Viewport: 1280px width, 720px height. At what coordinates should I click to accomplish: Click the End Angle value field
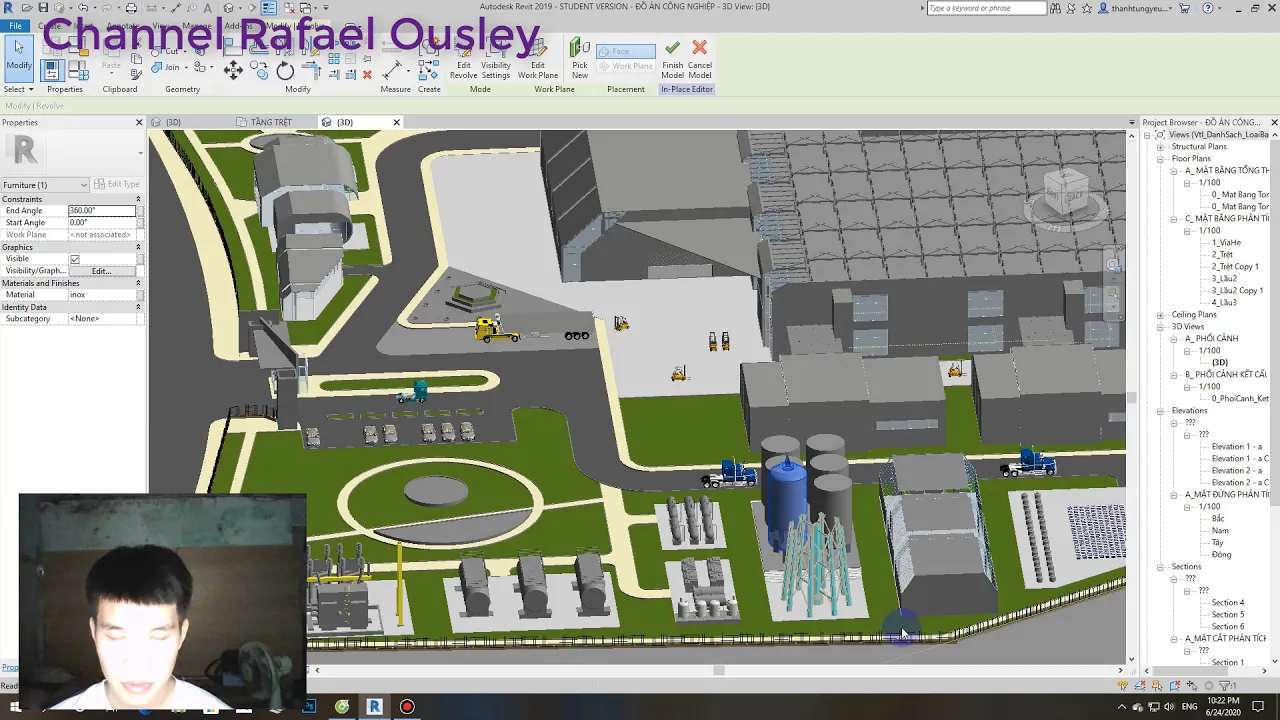point(101,211)
